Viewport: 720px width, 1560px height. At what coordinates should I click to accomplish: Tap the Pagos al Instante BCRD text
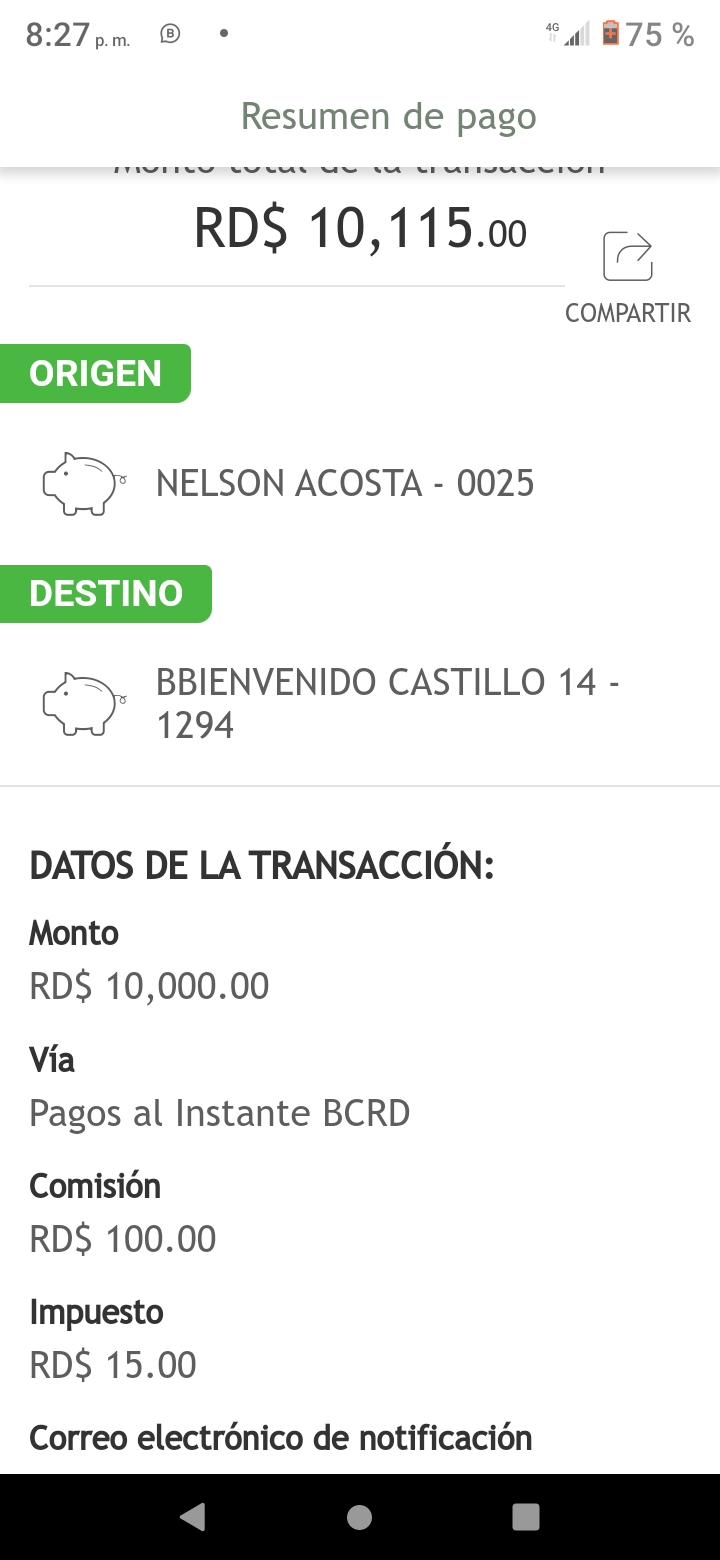click(x=220, y=1112)
